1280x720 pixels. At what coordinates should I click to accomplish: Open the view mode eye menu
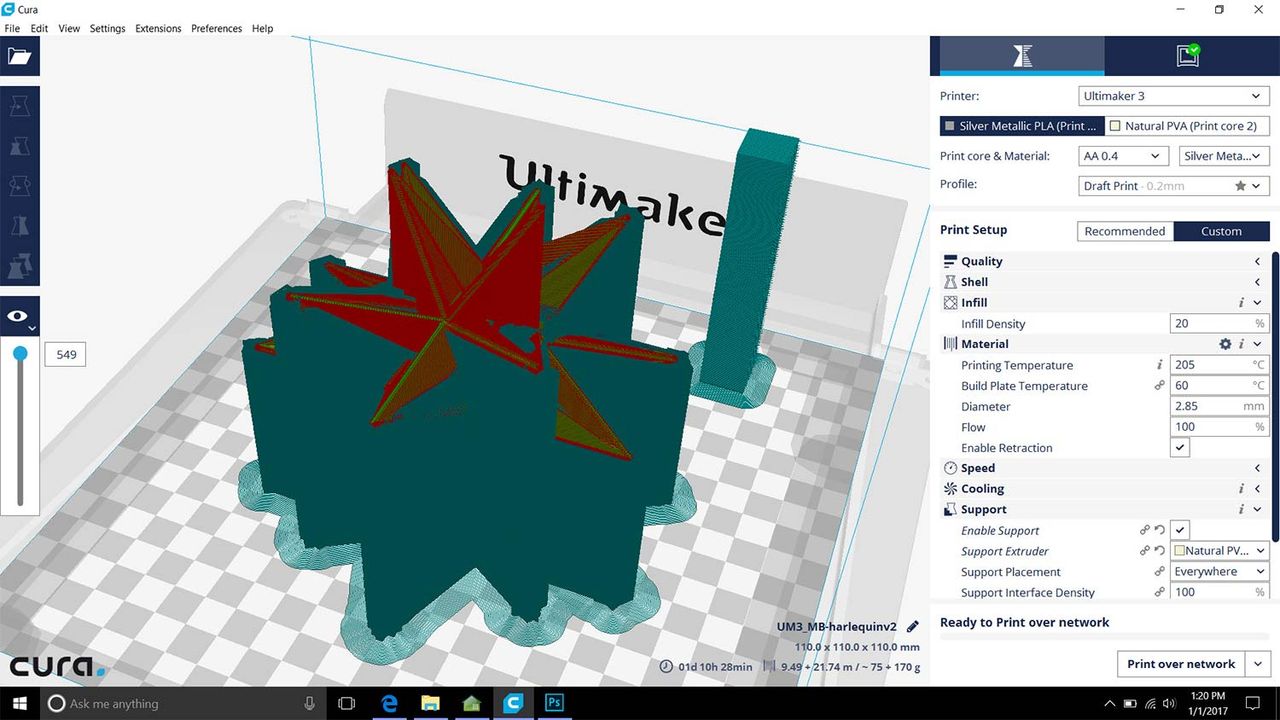(20, 317)
